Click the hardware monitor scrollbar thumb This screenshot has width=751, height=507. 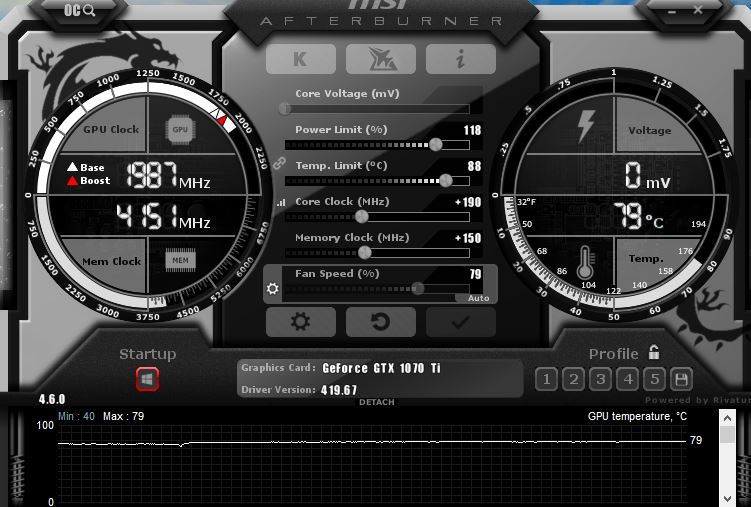727,435
